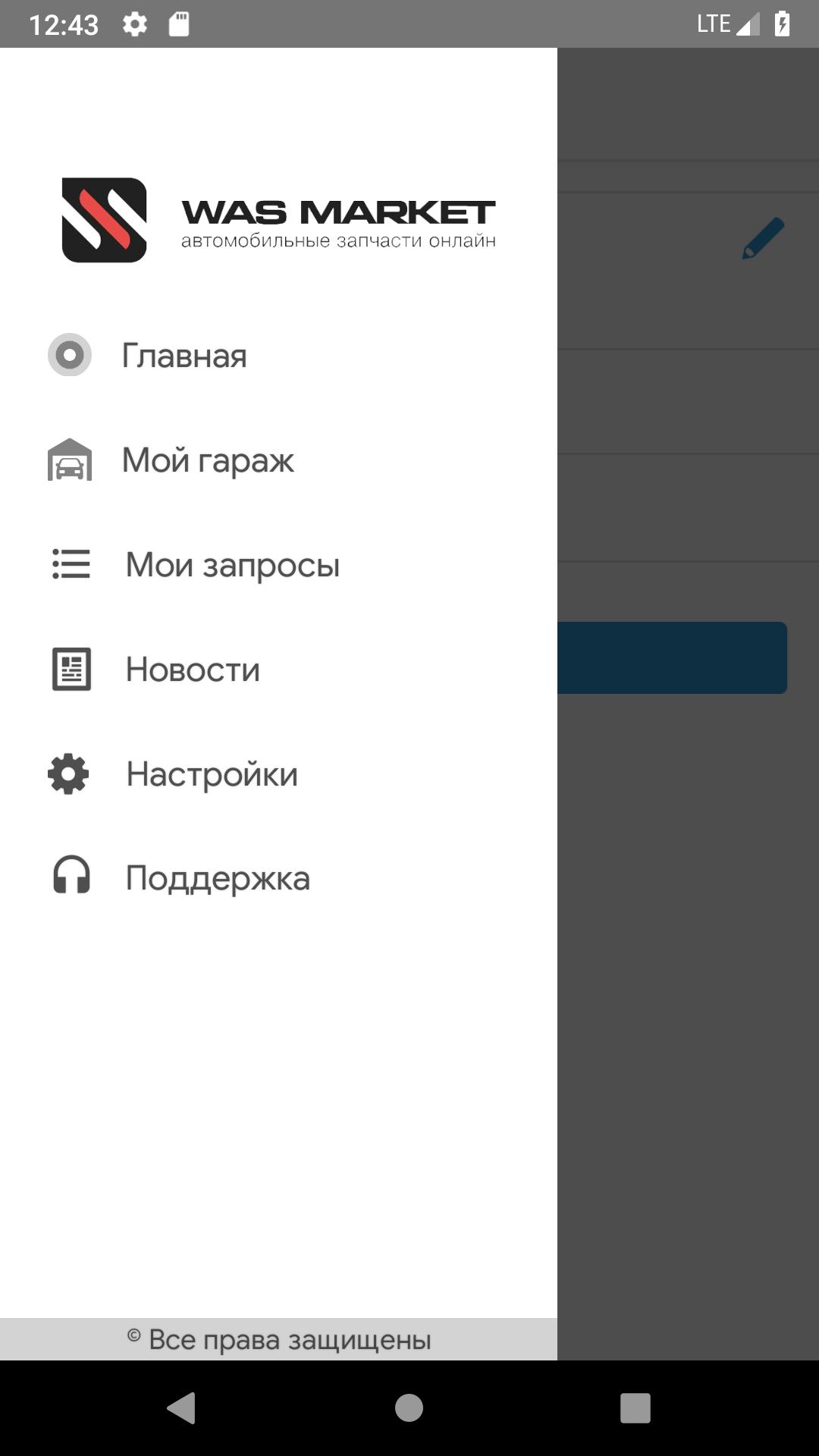Image resolution: width=819 pixels, height=1456 pixels.
Task: Tap the Все права защищены footer
Action: click(x=278, y=1339)
